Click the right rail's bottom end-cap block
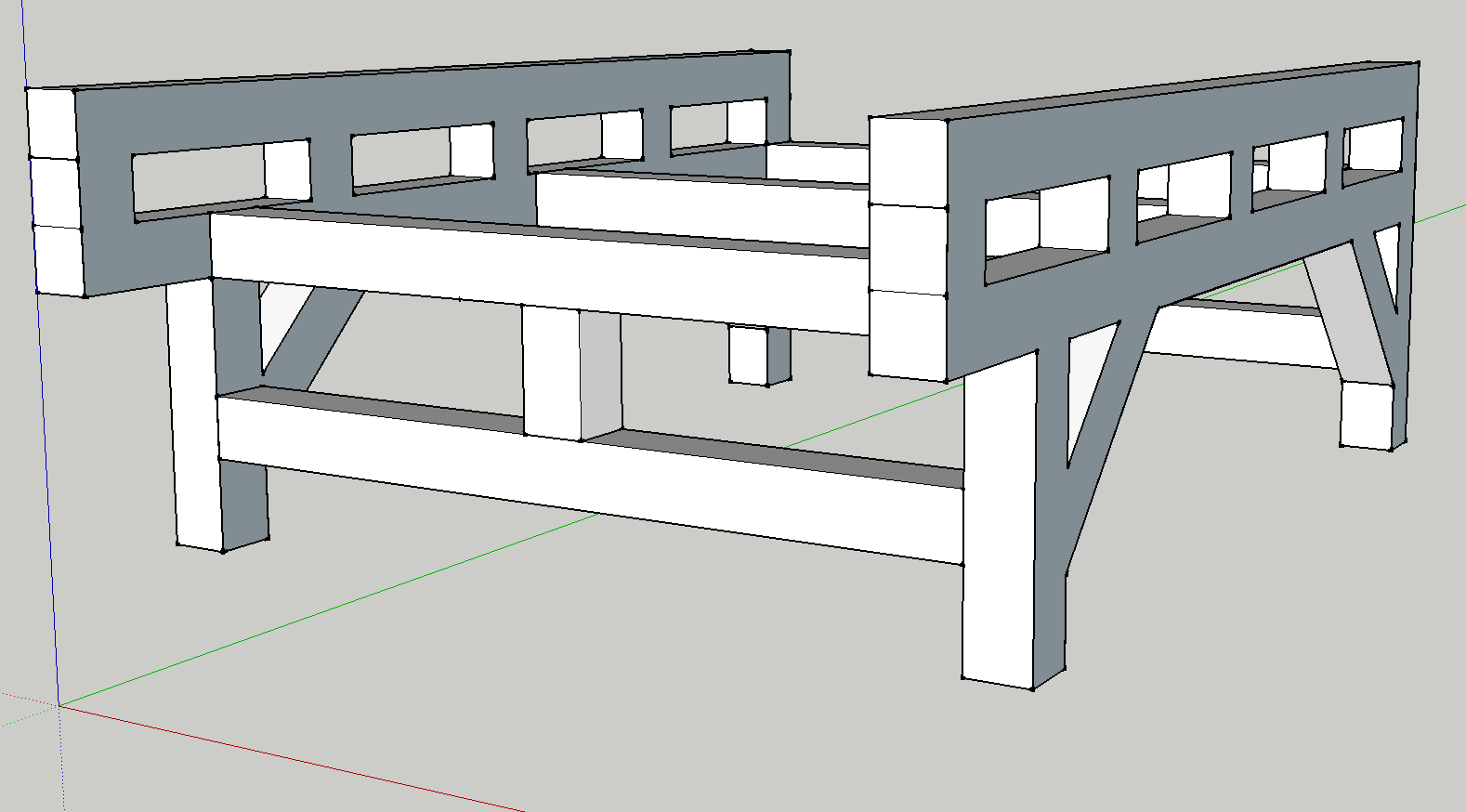Image resolution: width=1466 pixels, height=812 pixels. tap(907, 334)
